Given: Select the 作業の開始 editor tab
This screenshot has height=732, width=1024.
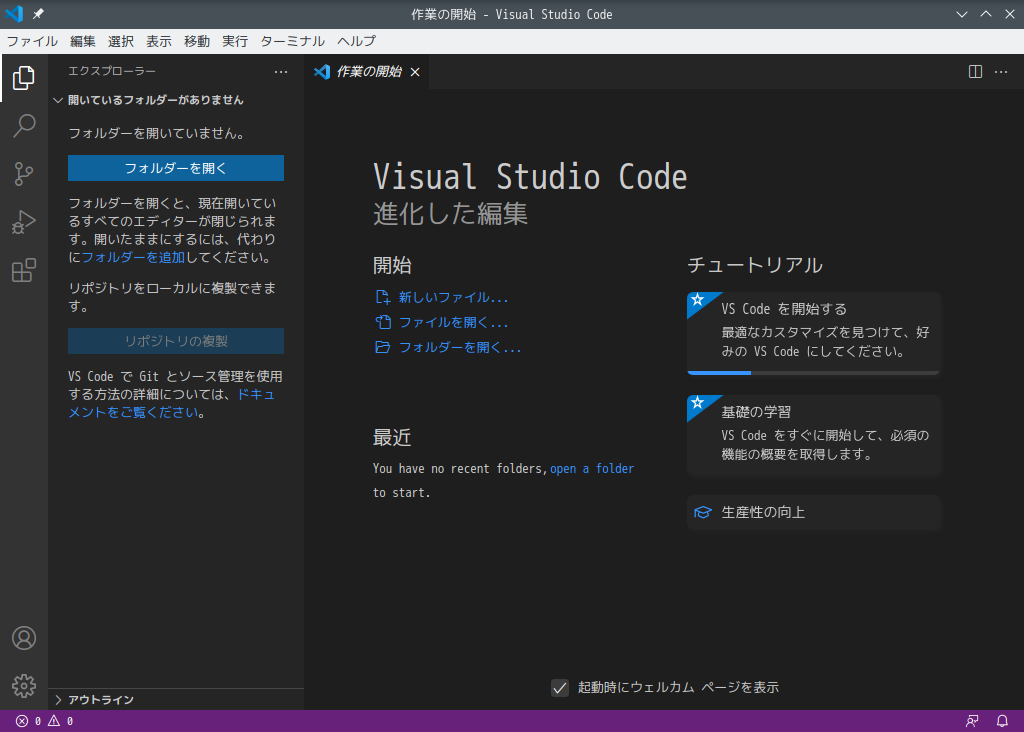Looking at the screenshot, I should coord(368,72).
